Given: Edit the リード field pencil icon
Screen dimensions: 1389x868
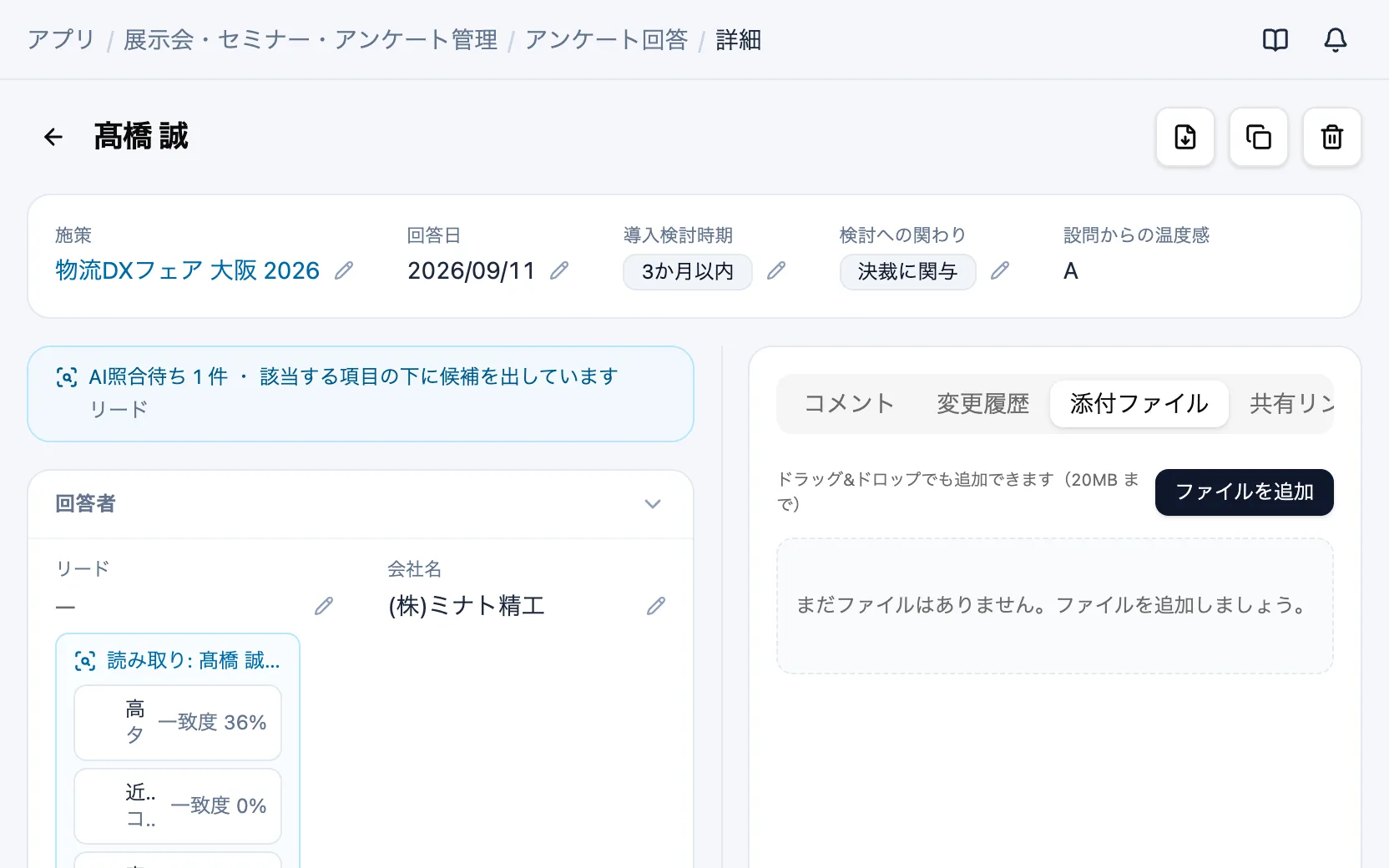Looking at the screenshot, I should click(324, 606).
